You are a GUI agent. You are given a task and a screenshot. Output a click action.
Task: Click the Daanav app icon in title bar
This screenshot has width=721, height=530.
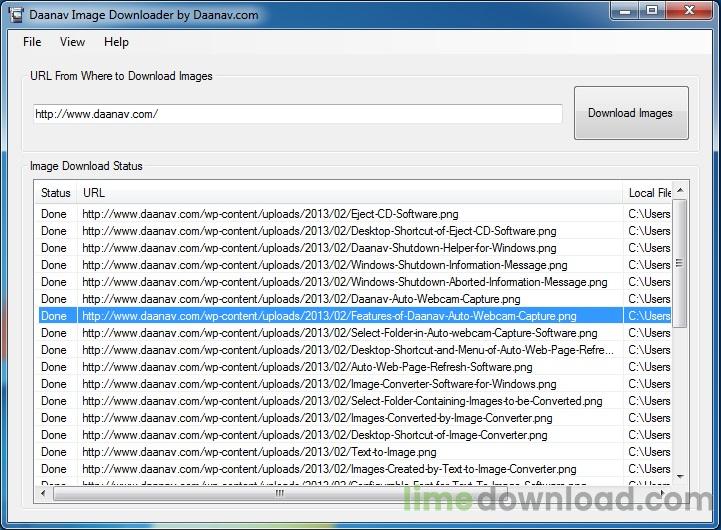click(x=17, y=15)
